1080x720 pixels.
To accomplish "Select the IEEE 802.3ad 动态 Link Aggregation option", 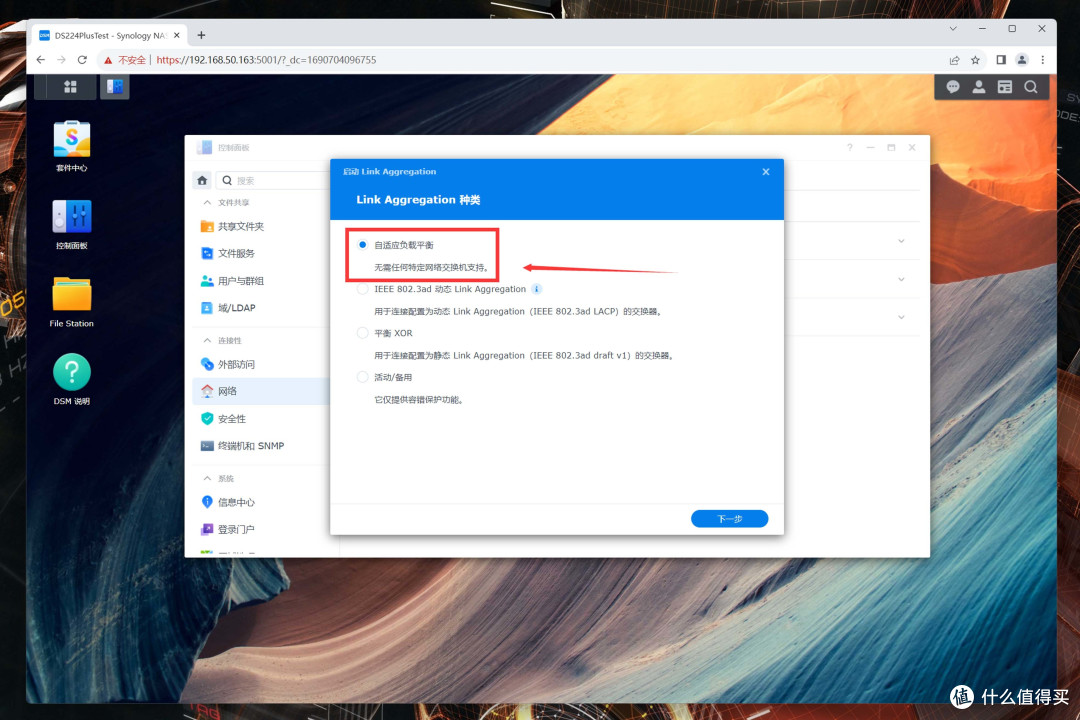I will (x=361, y=288).
